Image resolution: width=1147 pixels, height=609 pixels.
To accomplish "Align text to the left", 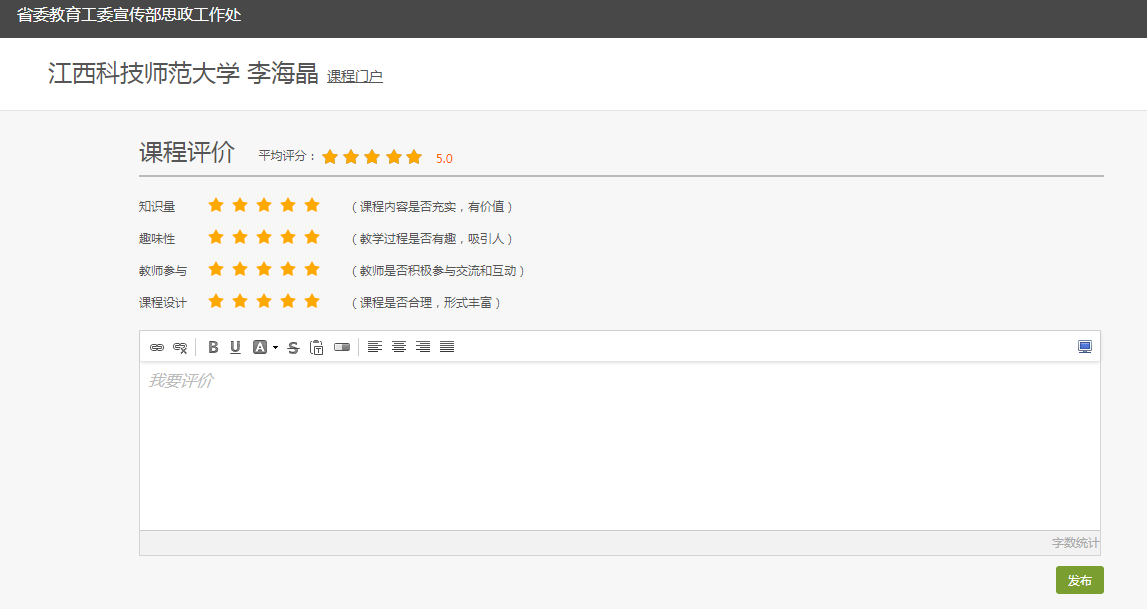I will pos(375,347).
